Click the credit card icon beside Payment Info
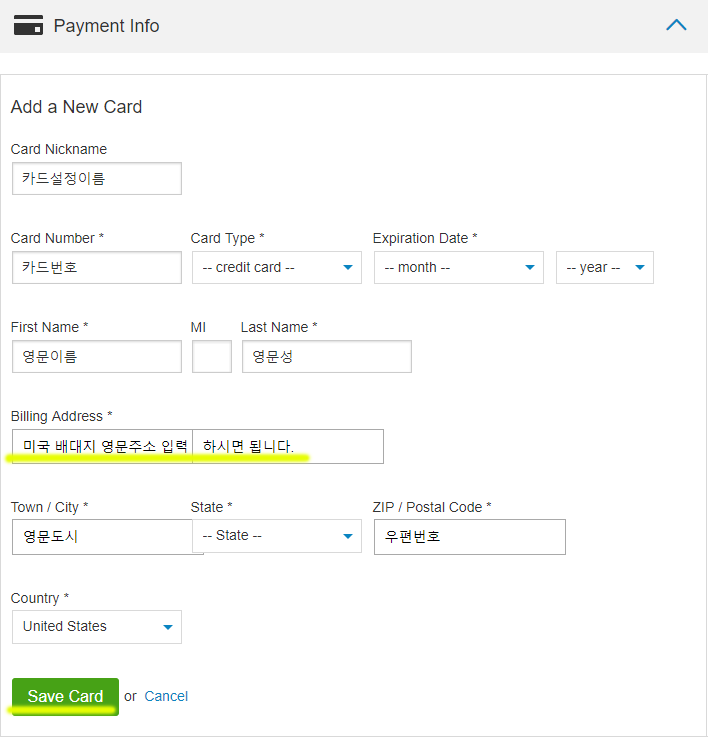This screenshot has height=737, width=708. pyautogui.click(x=28, y=25)
